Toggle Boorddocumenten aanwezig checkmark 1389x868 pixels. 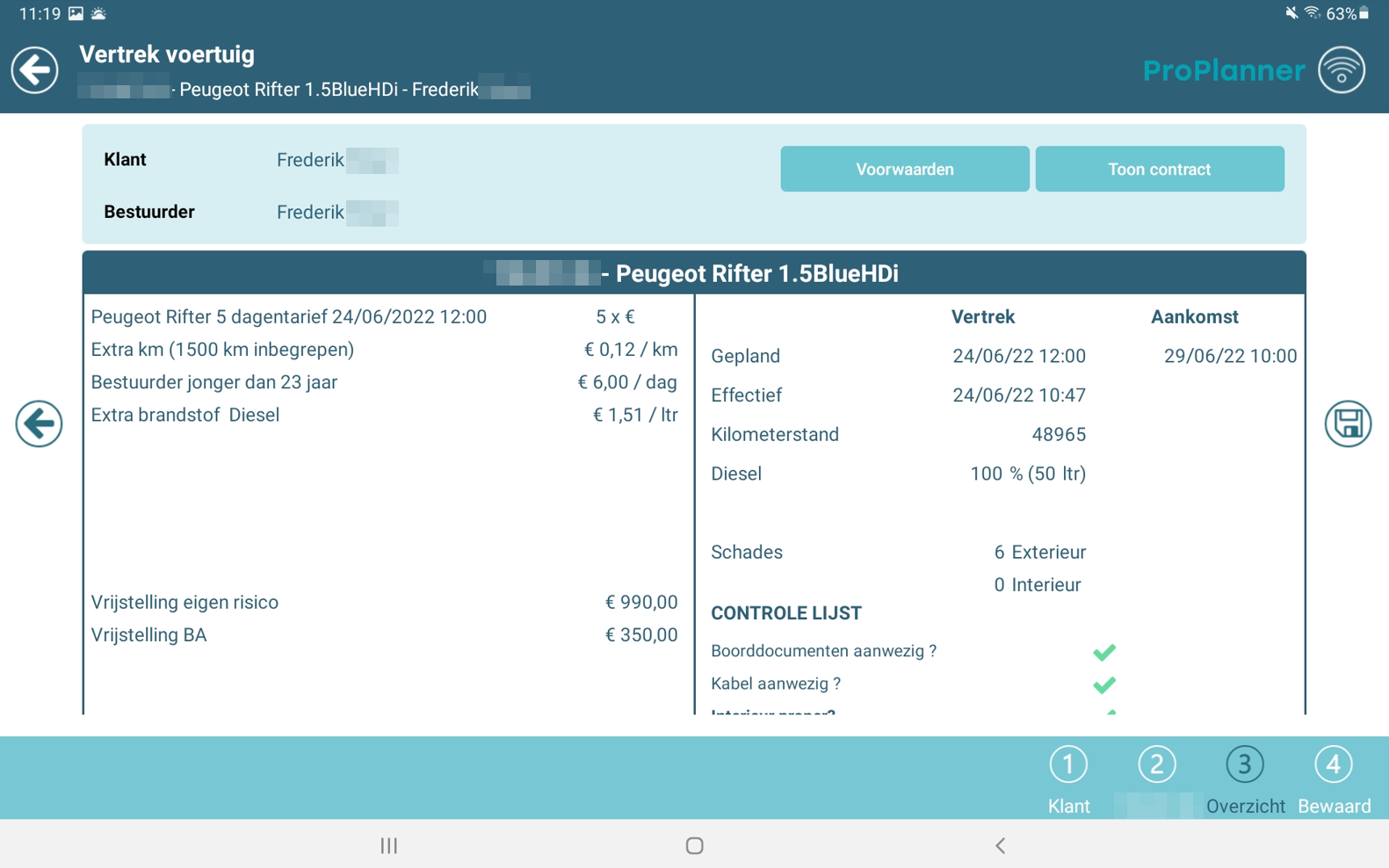click(x=1104, y=652)
